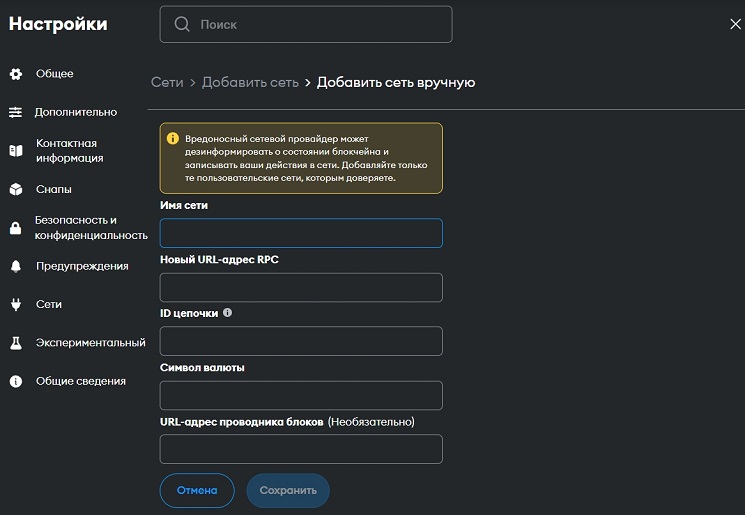Click the book icon for Контактная информация

(16, 151)
